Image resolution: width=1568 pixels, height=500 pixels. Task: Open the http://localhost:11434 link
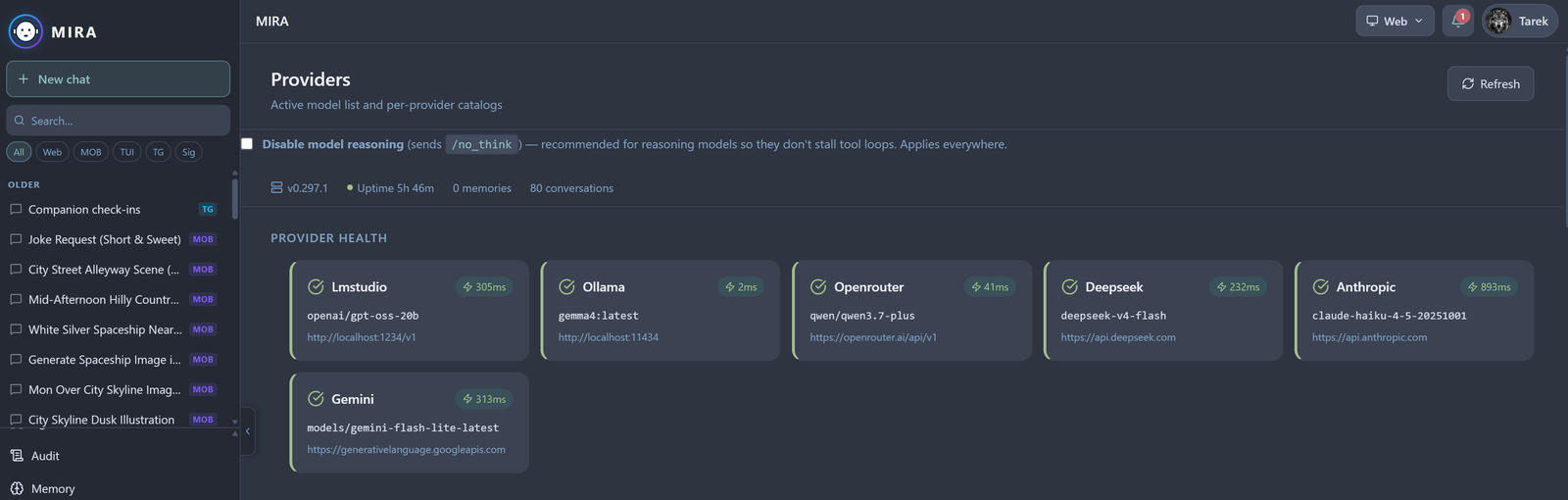click(609, 337)
